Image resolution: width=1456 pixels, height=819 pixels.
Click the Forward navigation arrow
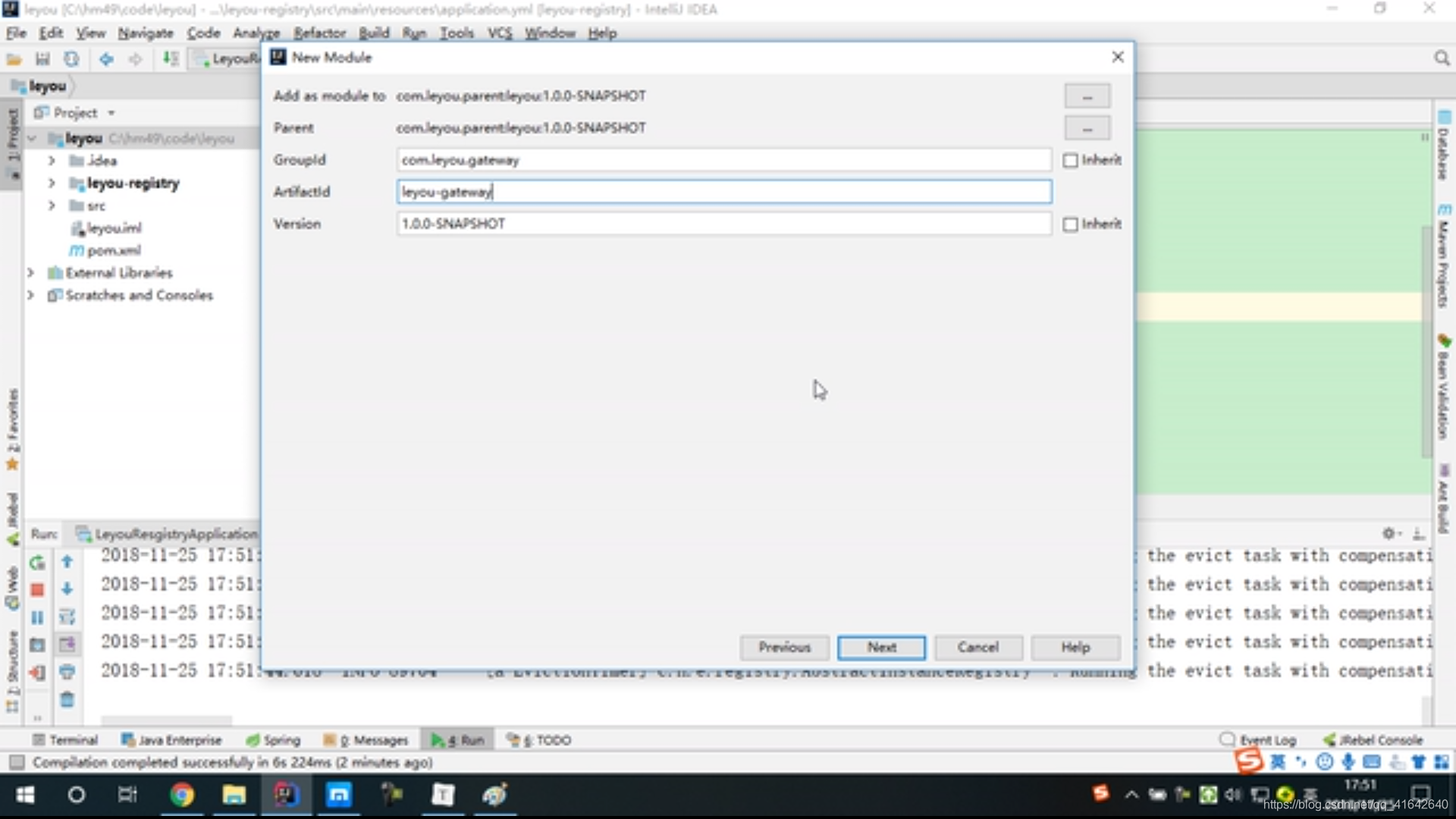135,59
